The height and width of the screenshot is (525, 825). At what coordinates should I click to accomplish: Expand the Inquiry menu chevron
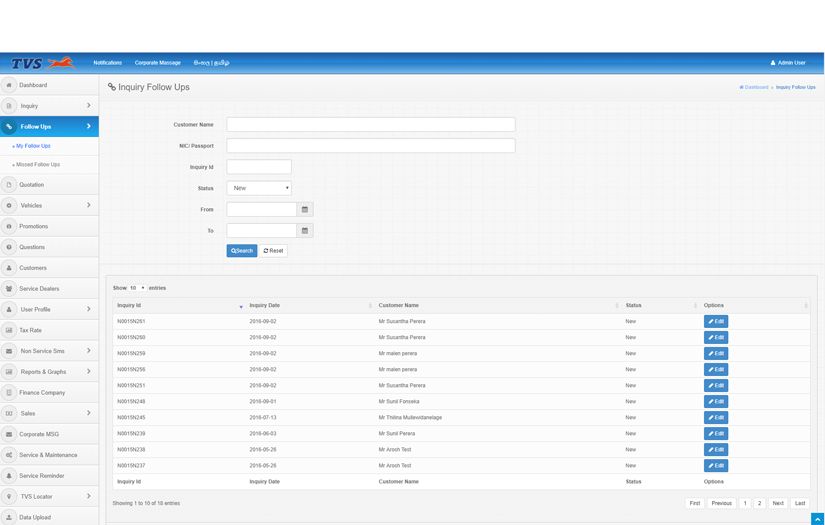88,105
